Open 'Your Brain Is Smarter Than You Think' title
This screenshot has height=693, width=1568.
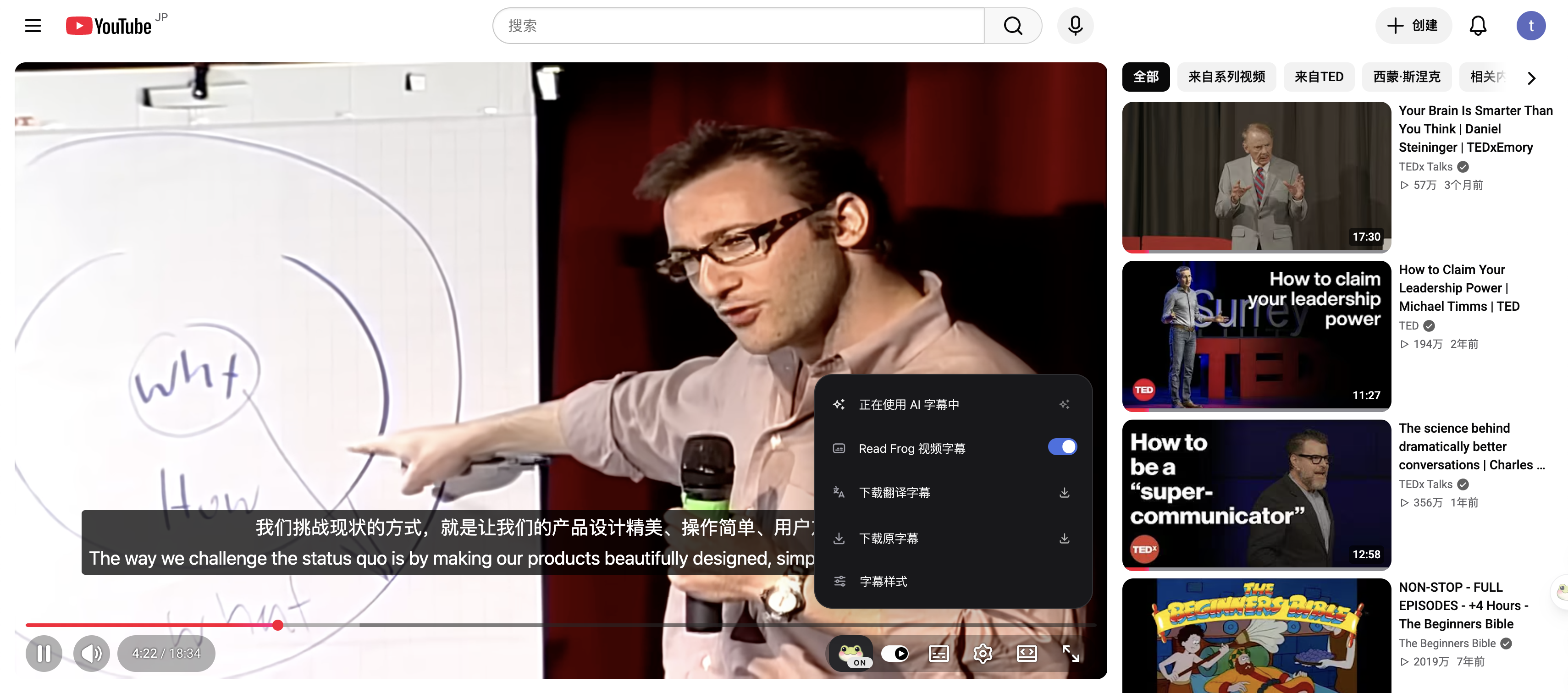[x=1475, y=129]
